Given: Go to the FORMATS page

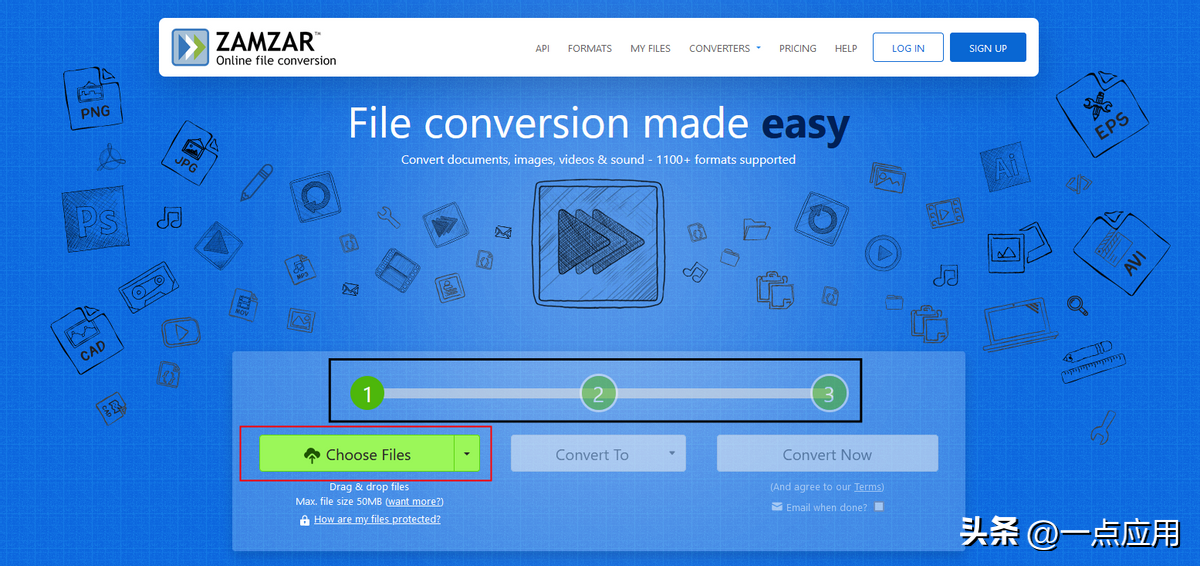Looking at the screenshot, I should point(590,48).
